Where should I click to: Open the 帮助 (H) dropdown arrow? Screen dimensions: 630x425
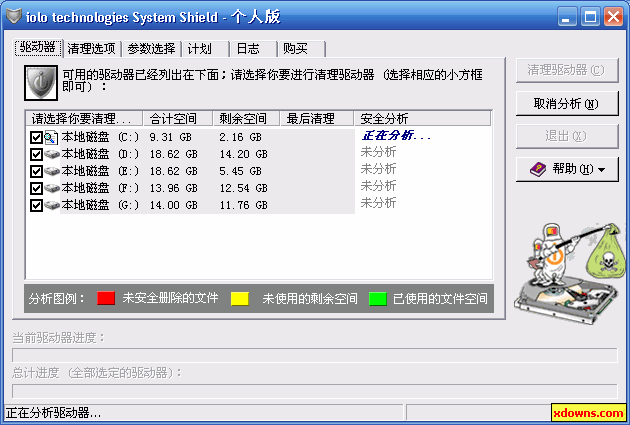(x=601, y=170)
